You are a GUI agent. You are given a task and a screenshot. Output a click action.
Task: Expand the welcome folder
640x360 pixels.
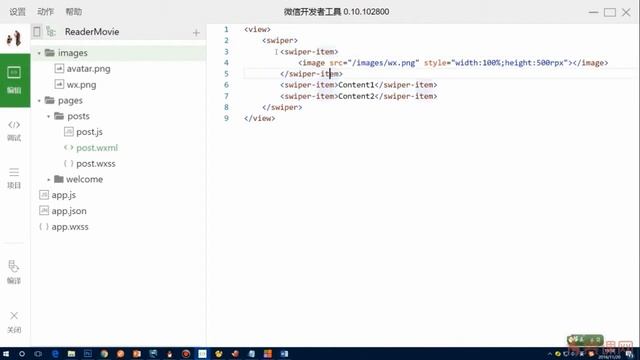coord(49,179)
